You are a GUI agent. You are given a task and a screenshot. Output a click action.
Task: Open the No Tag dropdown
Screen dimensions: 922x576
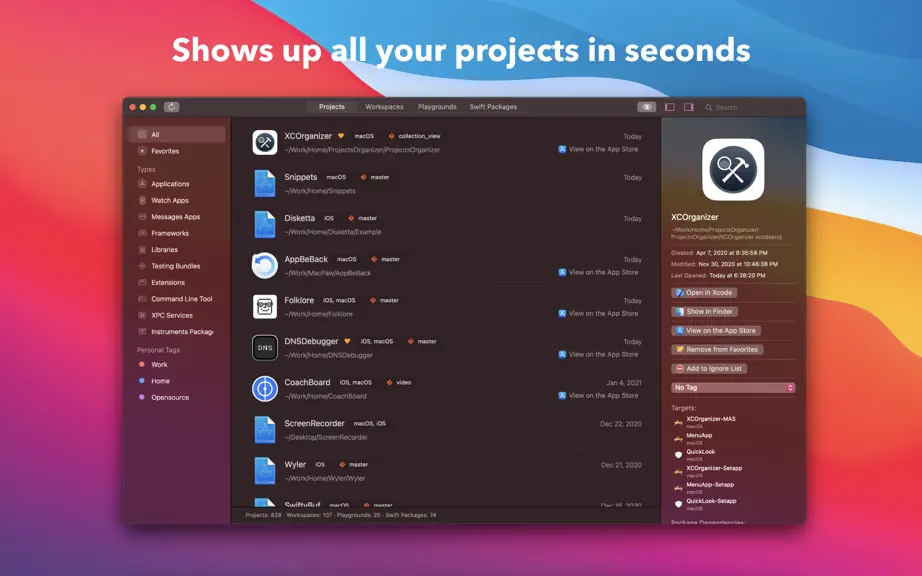click(x=733, y=388)
